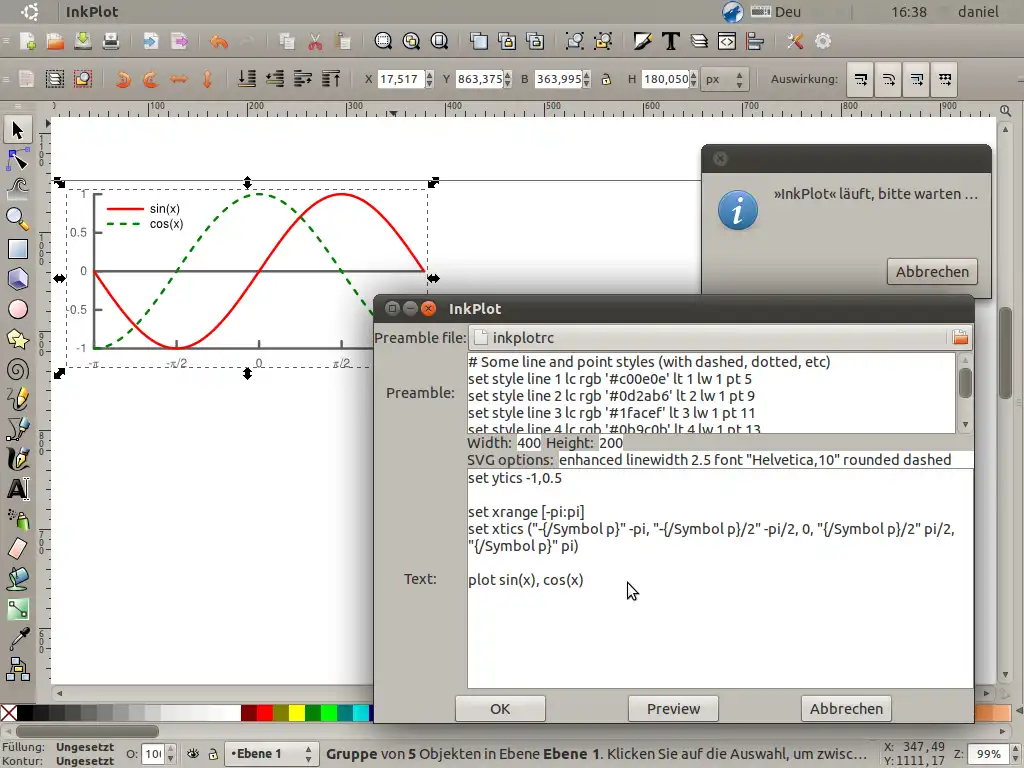Open document properties with the gear icon

[x=823, y=42]
